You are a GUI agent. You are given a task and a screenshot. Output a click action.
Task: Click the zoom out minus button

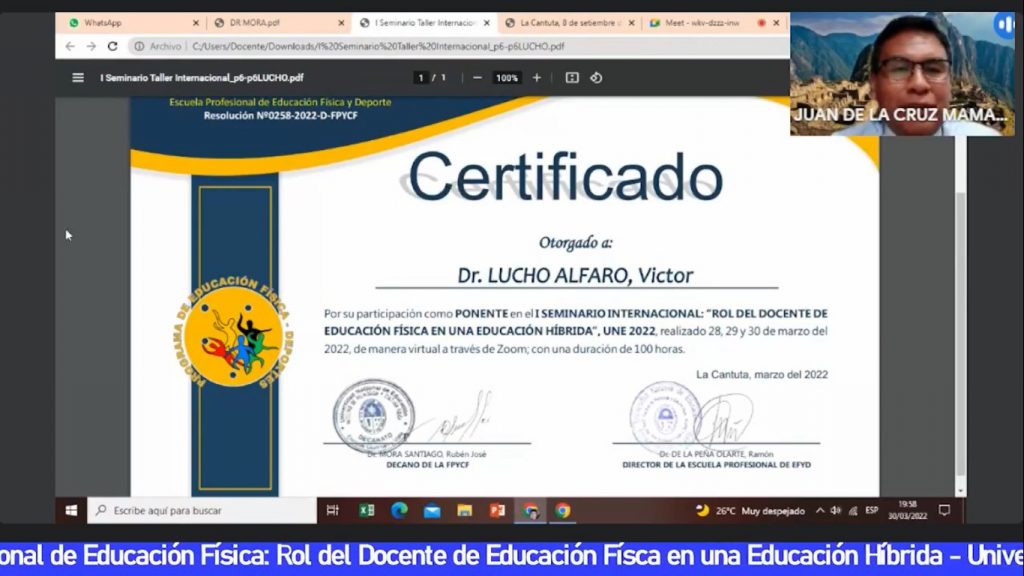[x=477, y=78]
